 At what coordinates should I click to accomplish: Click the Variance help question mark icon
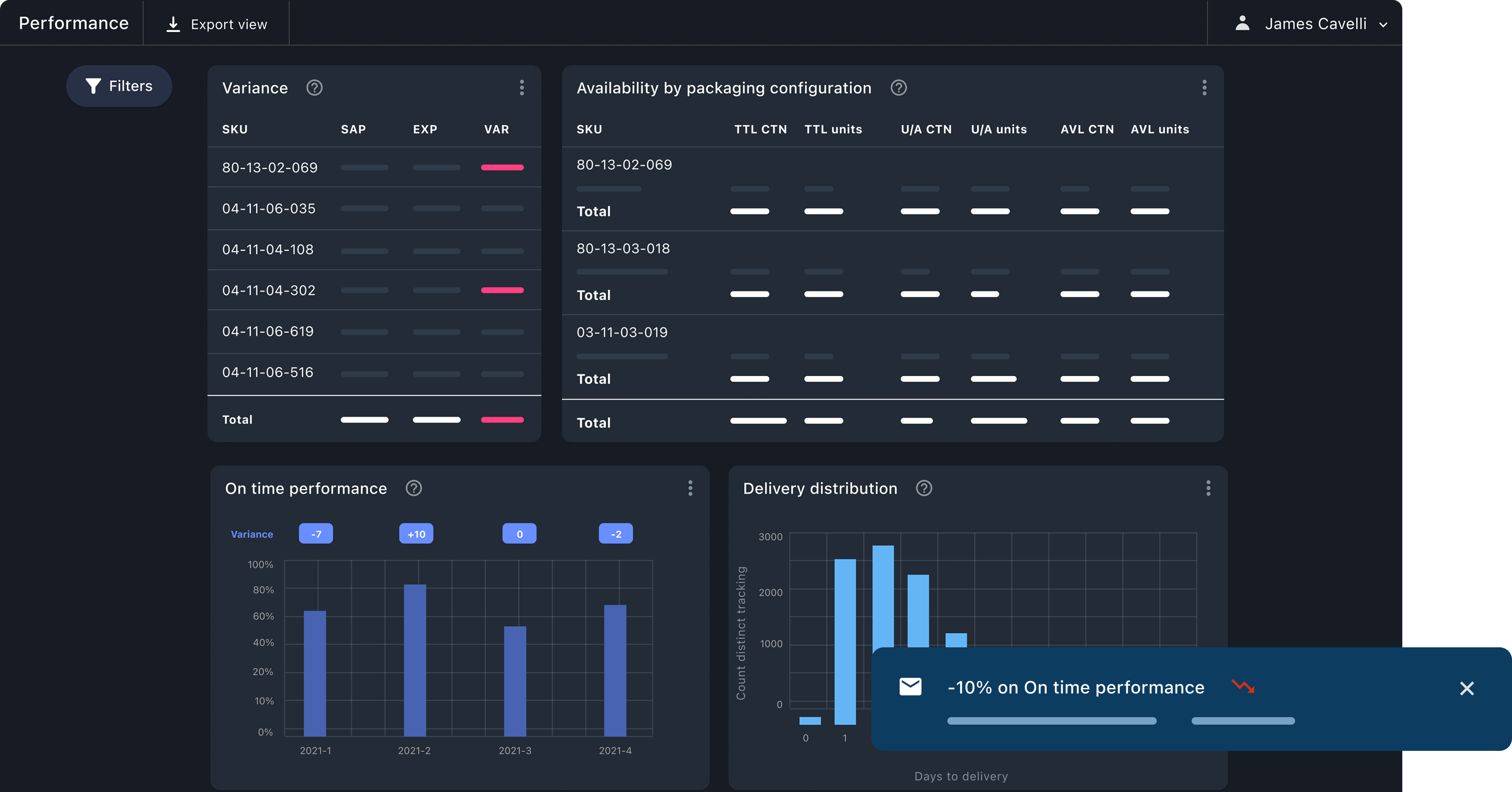tap(314, 88)
